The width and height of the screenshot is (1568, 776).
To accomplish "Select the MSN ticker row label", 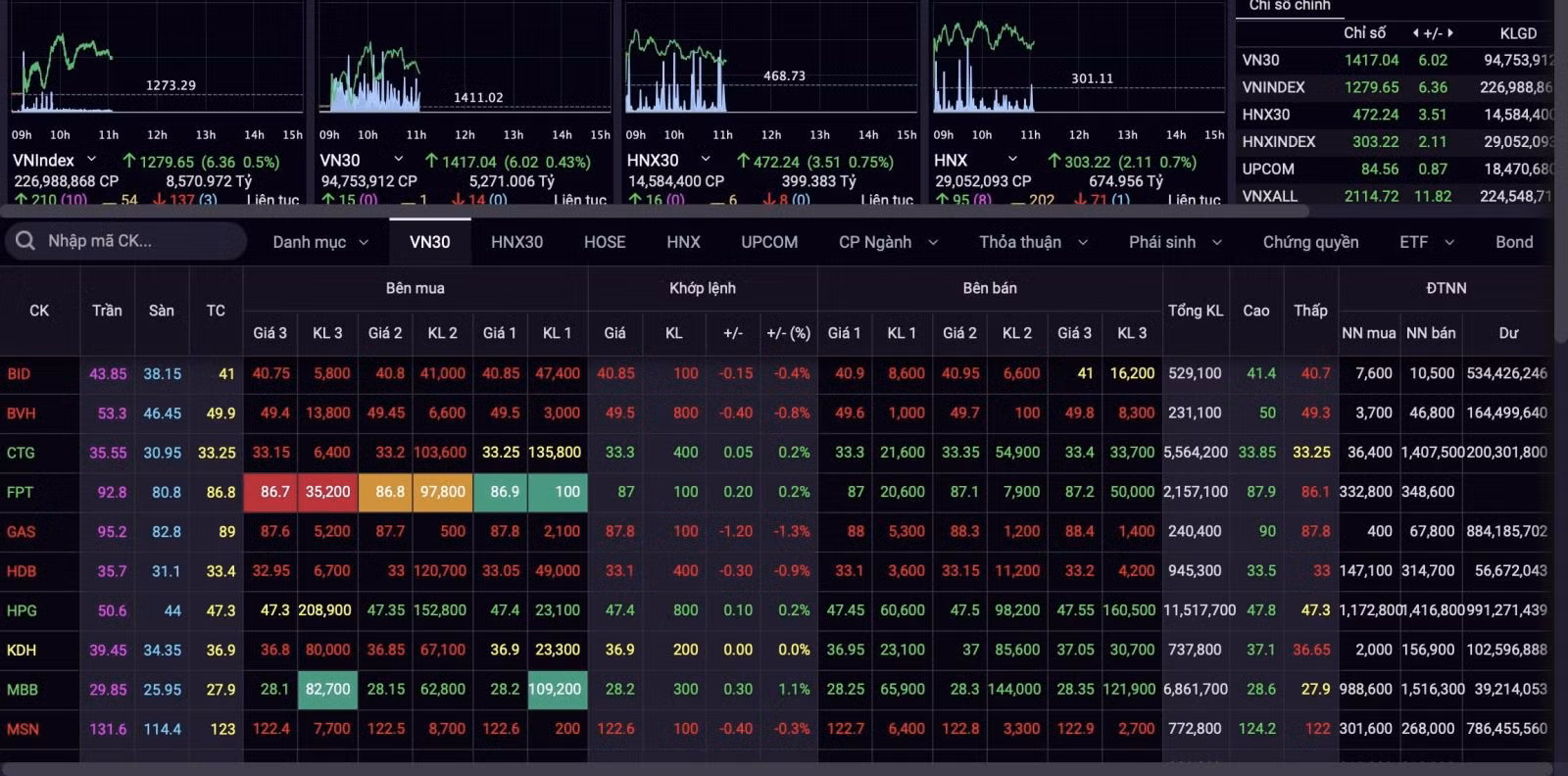I will coord(23,729).
